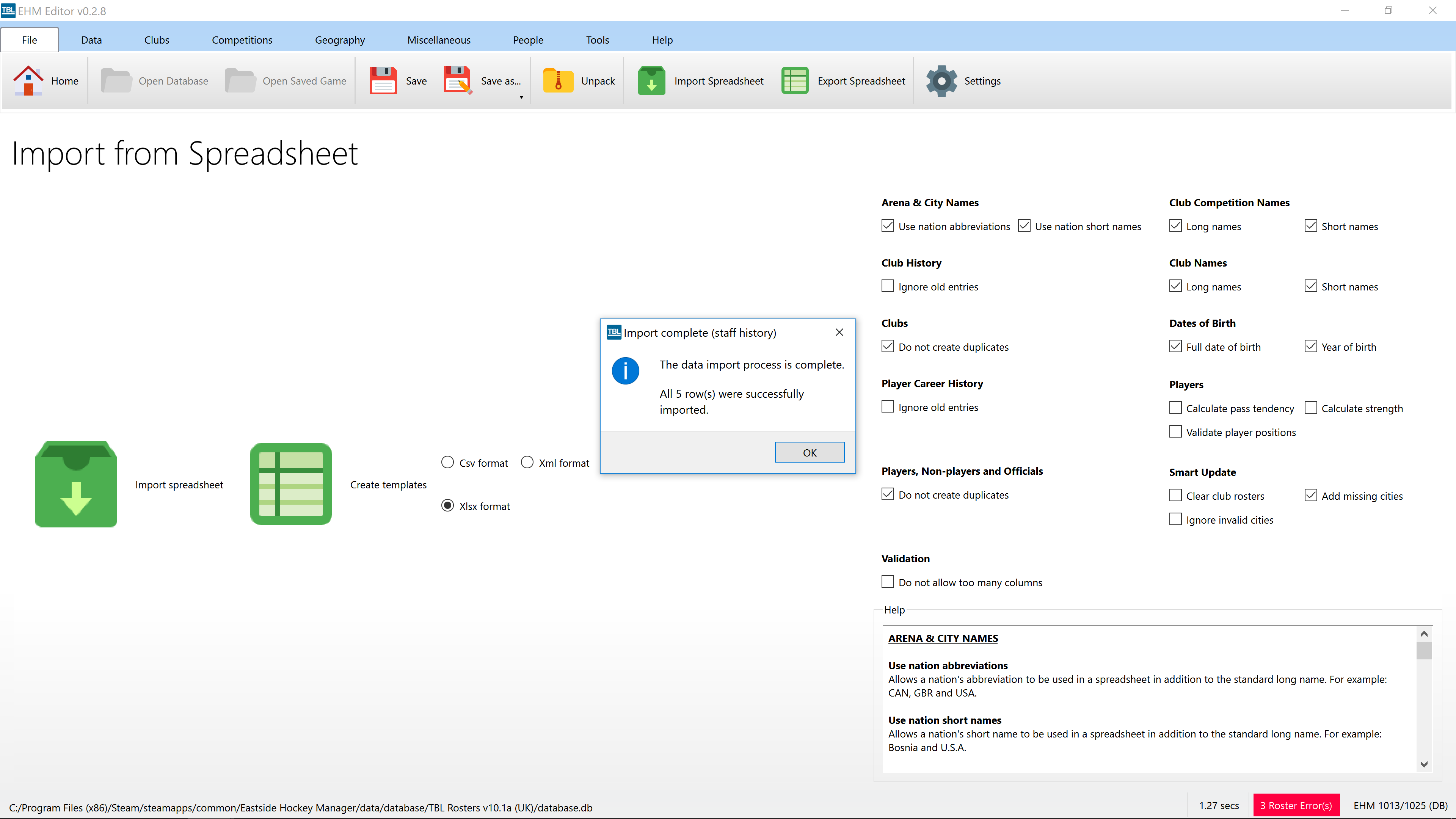Expand the Save as dropdown arrow
This screenshot has height=819, width=1456.
pos(521,97)
